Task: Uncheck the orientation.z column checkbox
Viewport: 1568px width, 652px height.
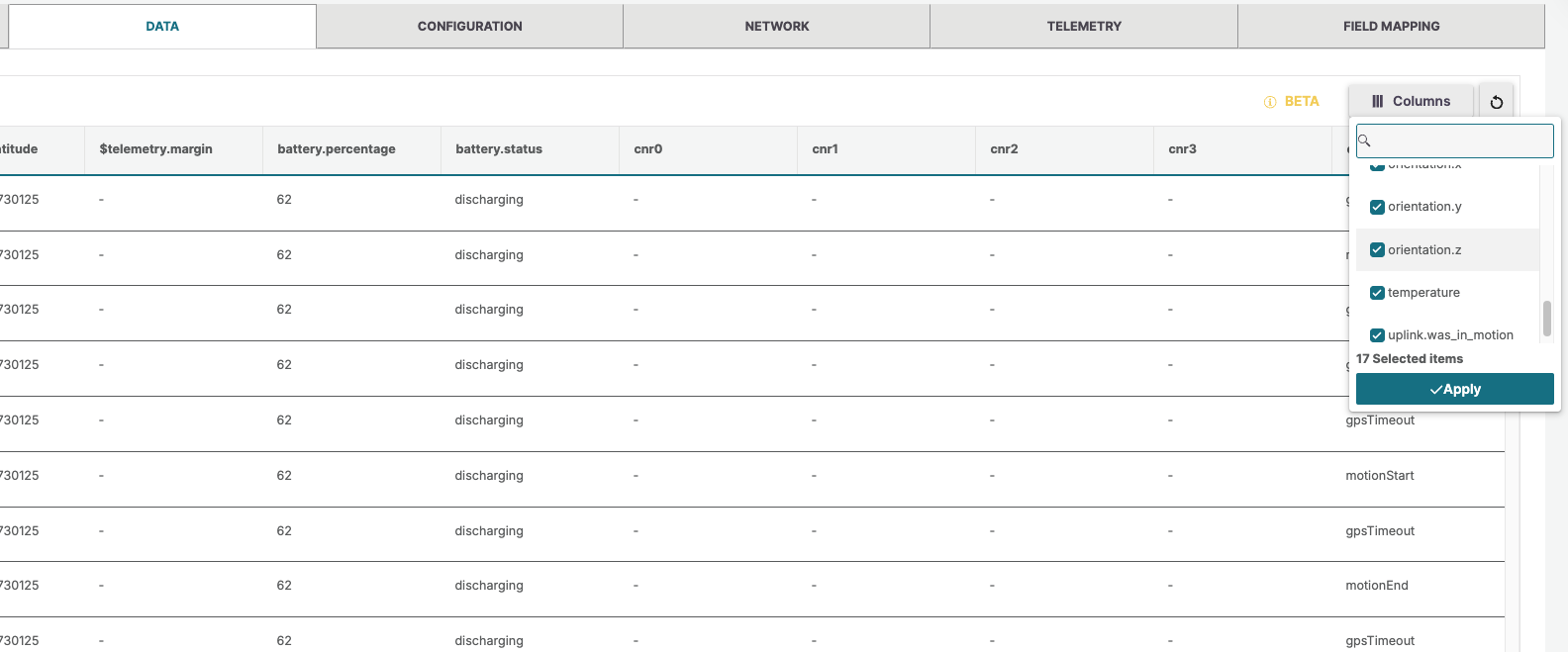Action: tap(1377, 250)
